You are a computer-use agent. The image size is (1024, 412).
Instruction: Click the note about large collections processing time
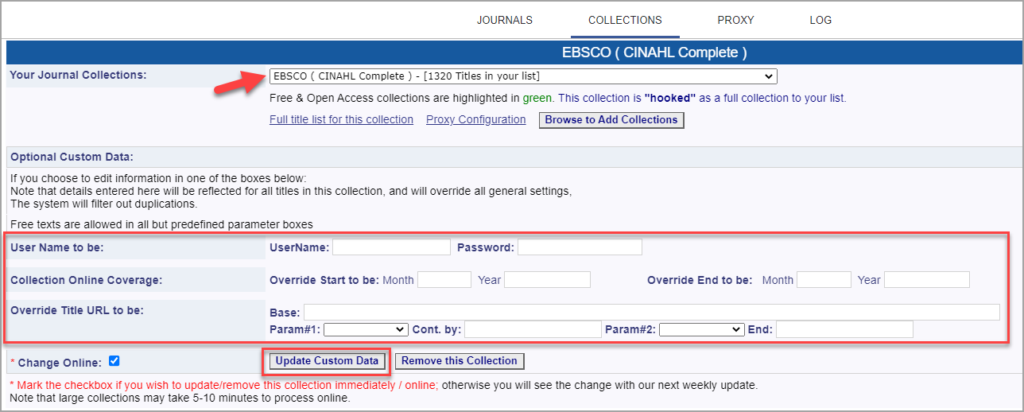click(180, 398)
